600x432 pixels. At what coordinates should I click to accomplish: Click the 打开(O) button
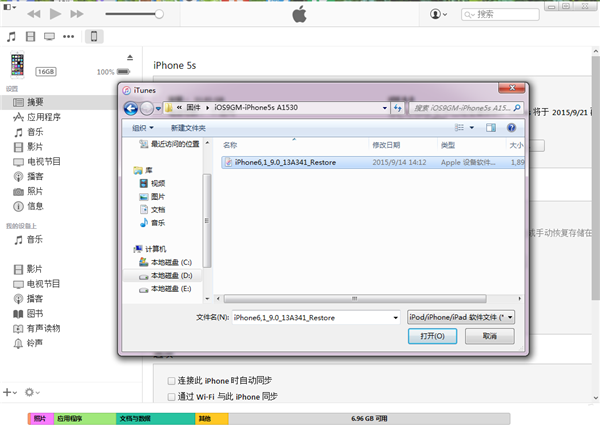coord(432,336)
